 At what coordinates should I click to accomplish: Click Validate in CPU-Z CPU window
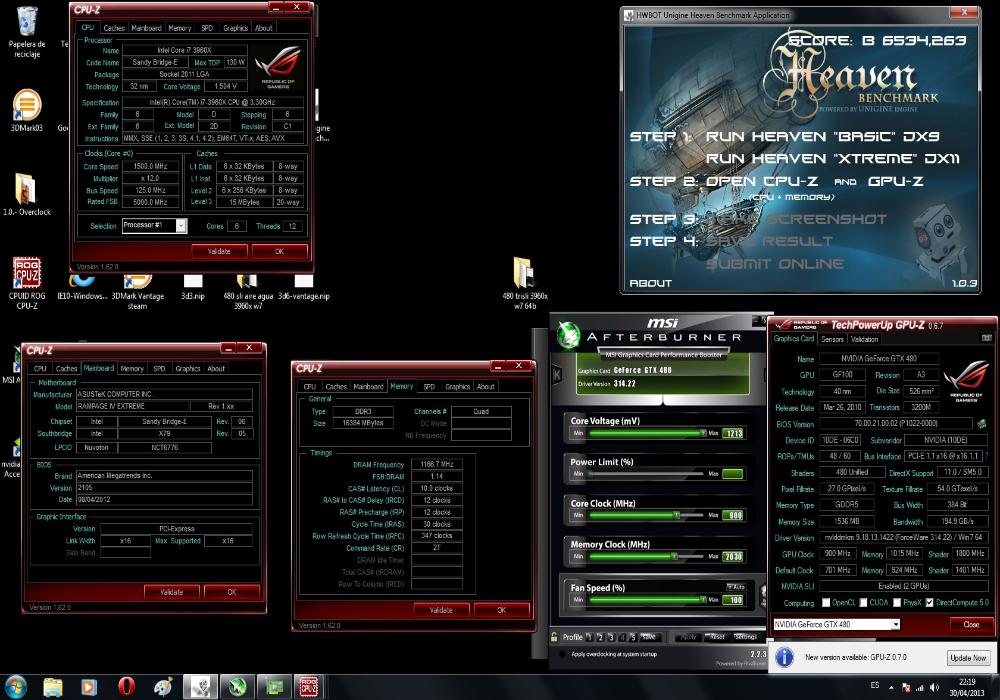tap(219, 251)
